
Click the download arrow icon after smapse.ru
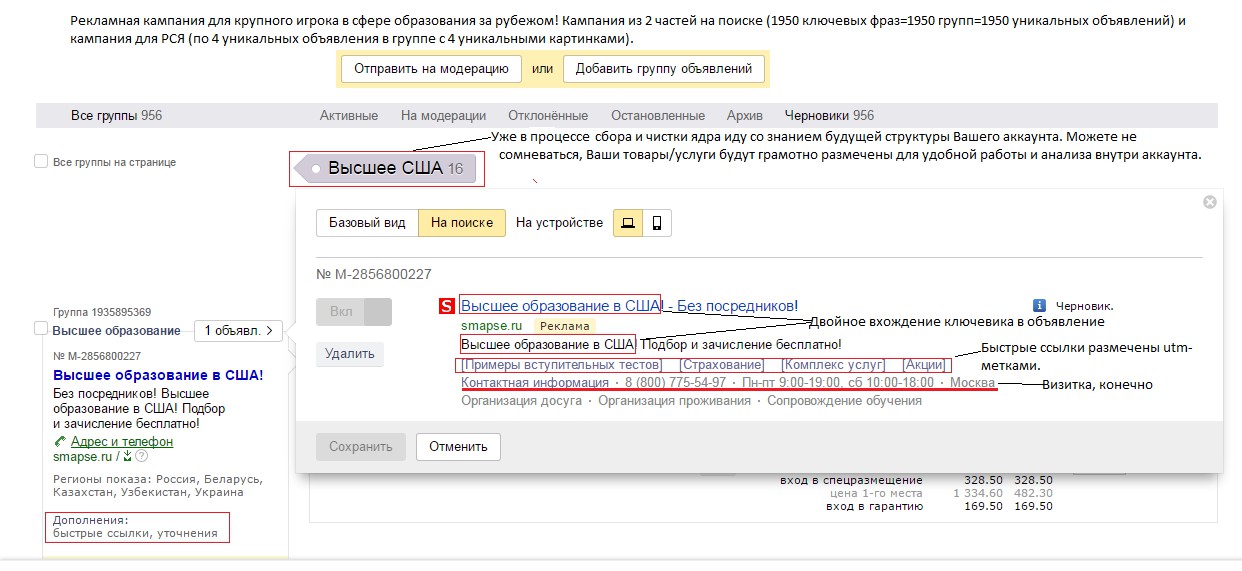coord(127,456)
